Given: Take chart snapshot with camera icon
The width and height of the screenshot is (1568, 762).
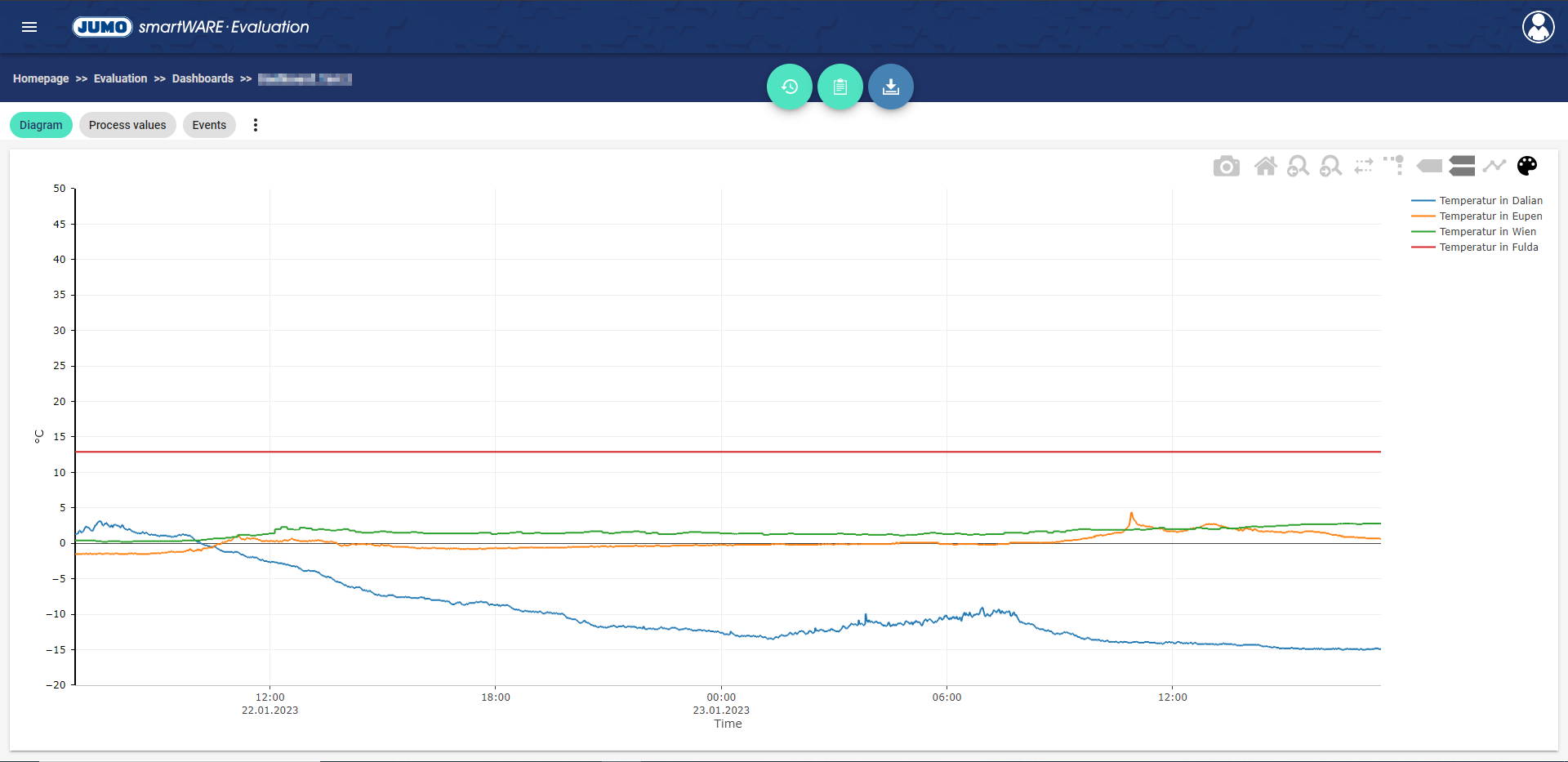Looking at the screenshot, I should pyautogui.click(x=1226, y=167).
